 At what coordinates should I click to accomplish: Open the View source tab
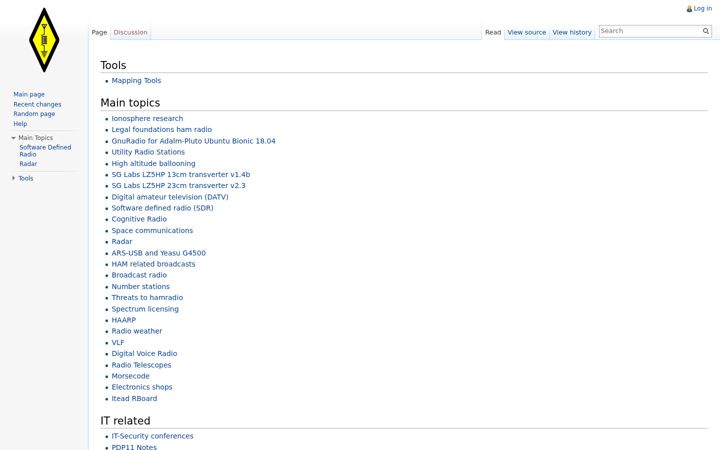(527, 33)
